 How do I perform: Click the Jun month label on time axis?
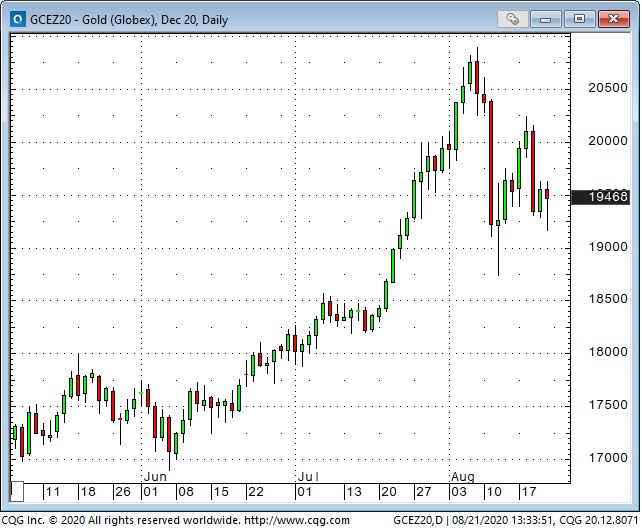pyautogui.click(x=155, y=477)
